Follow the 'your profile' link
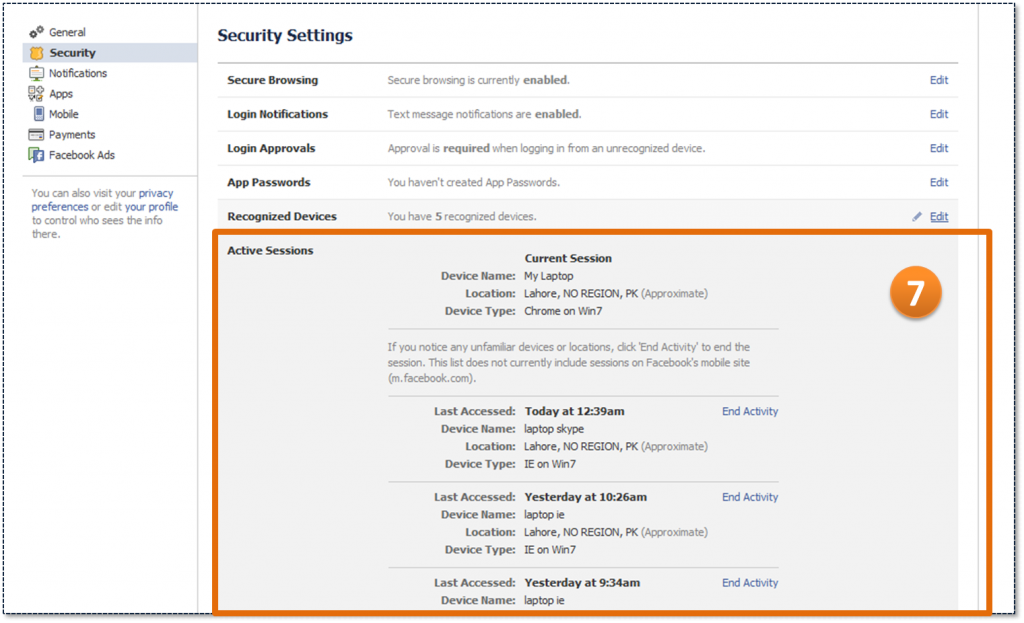 pos(151,206)
